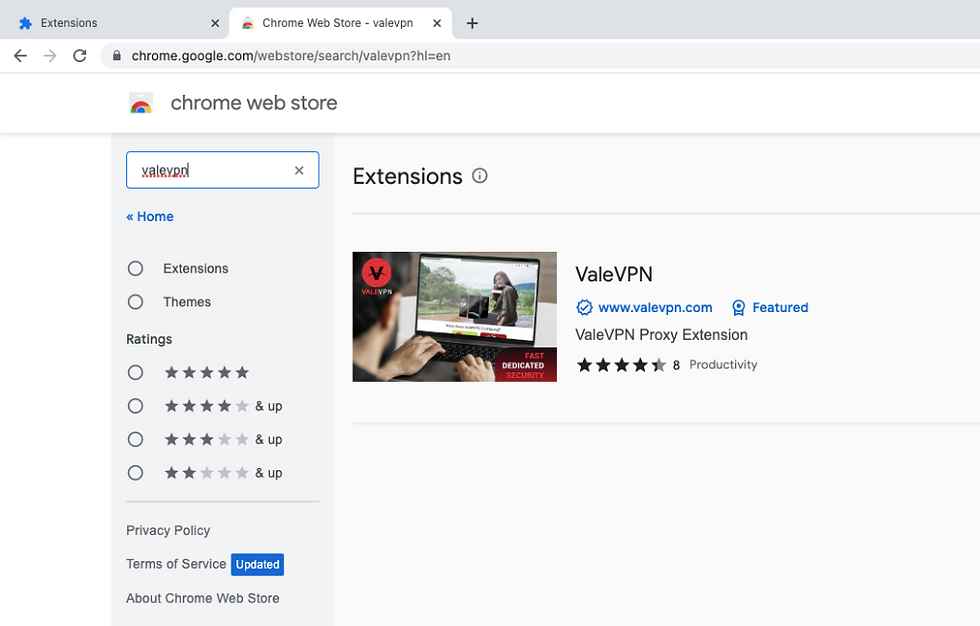The width and height of the screenshot is (980, 626).
Task: Filter by three stars & up
Action: [135, 440]
